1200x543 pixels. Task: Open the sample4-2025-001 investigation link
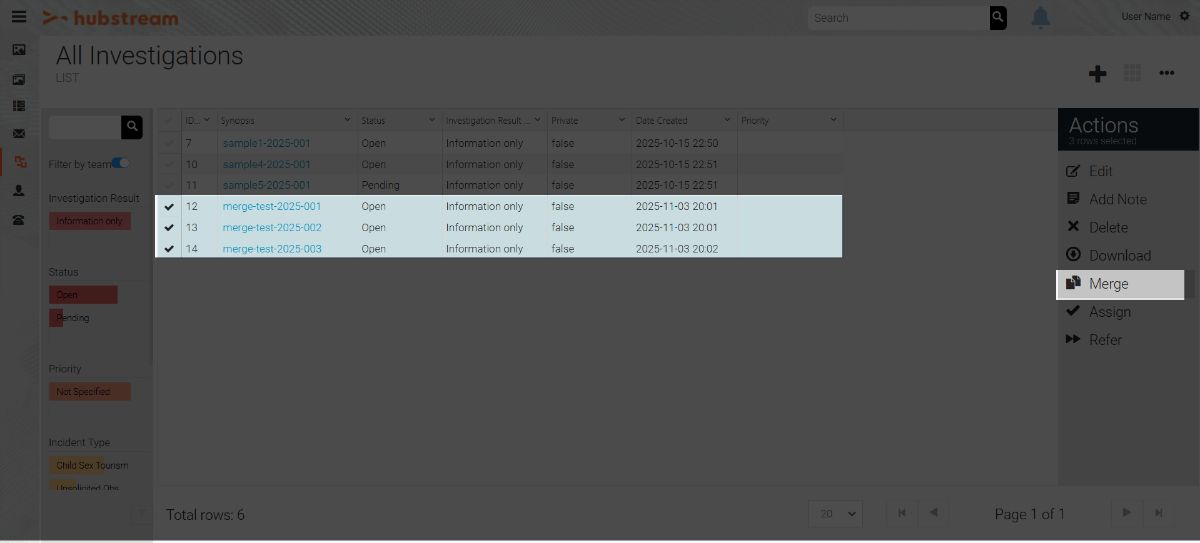[266, 164]
